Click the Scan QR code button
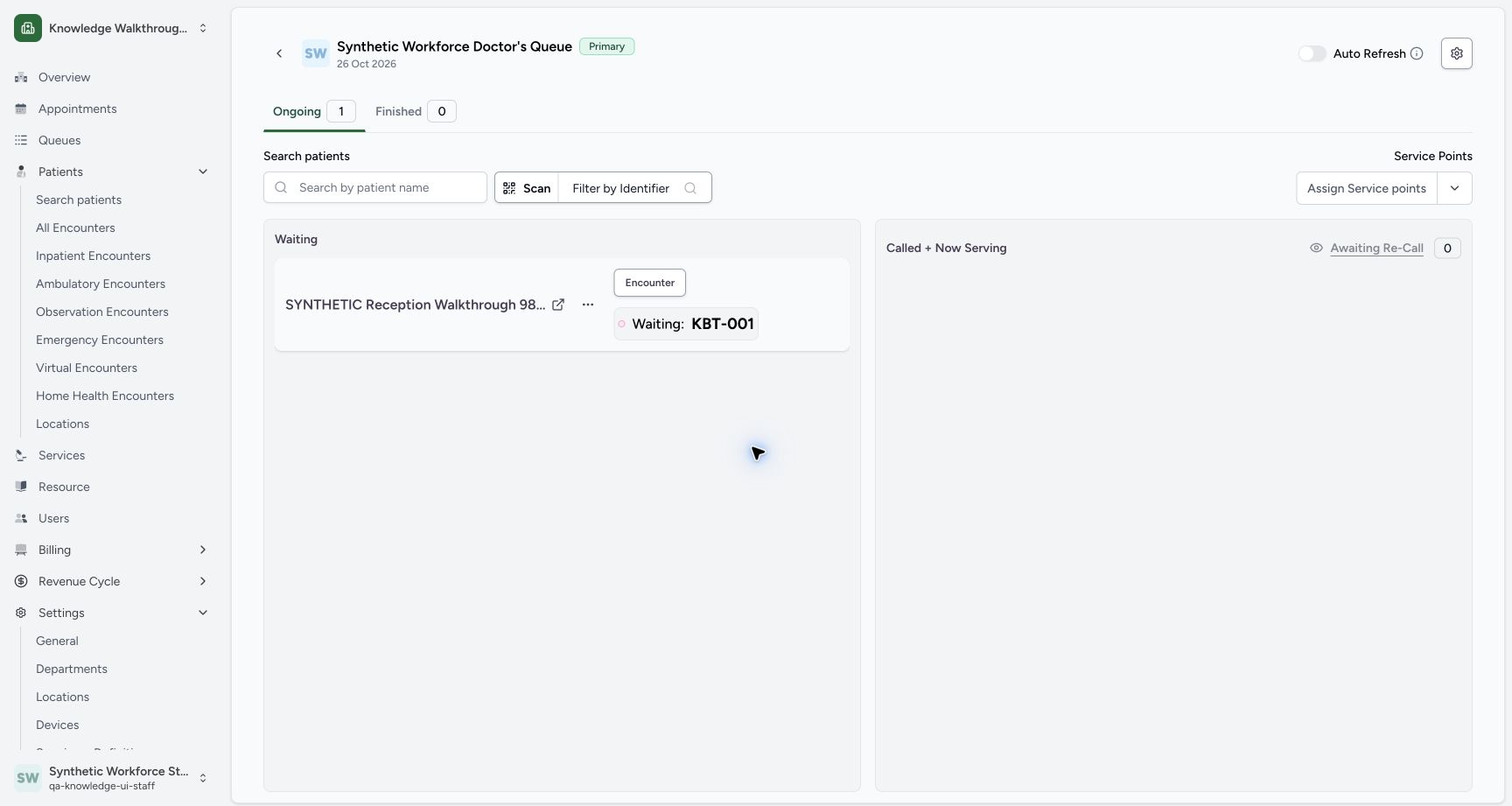The image size is (1512, 806). click(527, 188)
